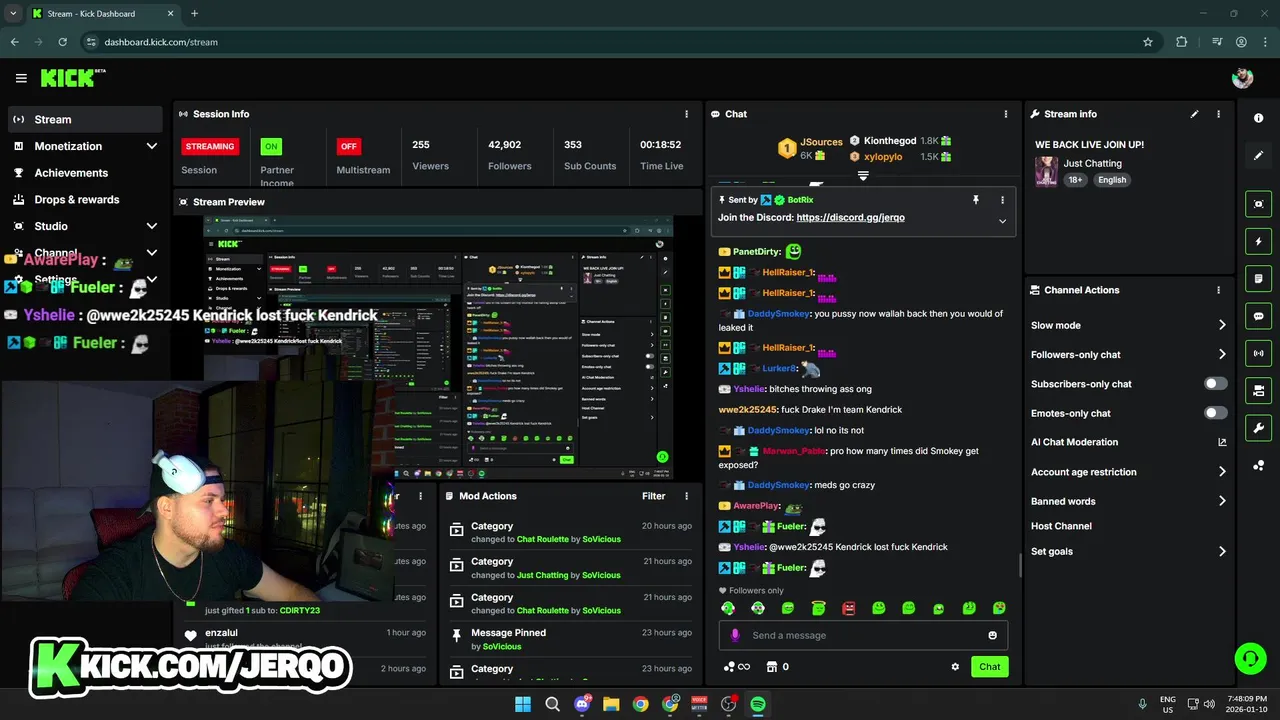
Task: Select Stream in sidebar
Action: coord(85,119)
